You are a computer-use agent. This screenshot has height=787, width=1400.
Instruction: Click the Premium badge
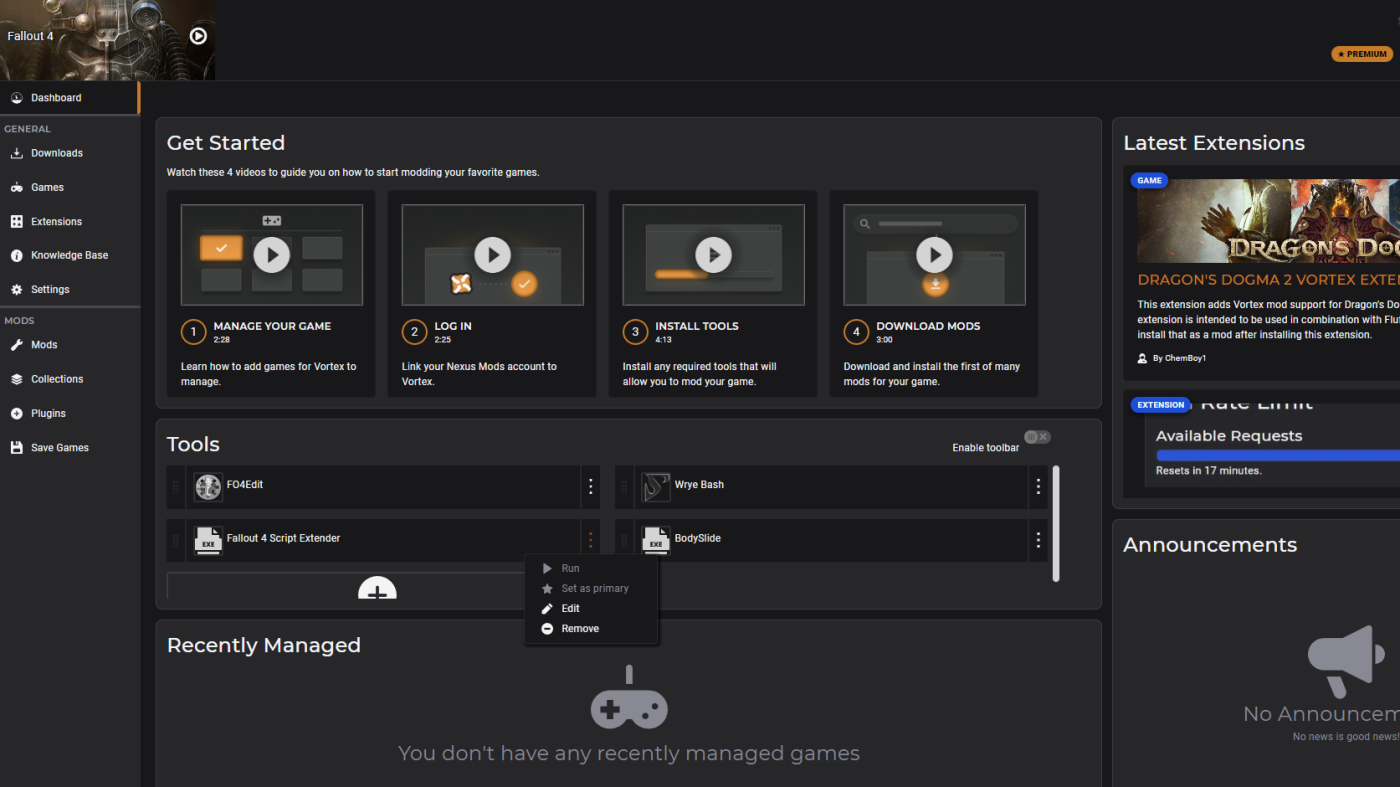tap(1362, 54)
